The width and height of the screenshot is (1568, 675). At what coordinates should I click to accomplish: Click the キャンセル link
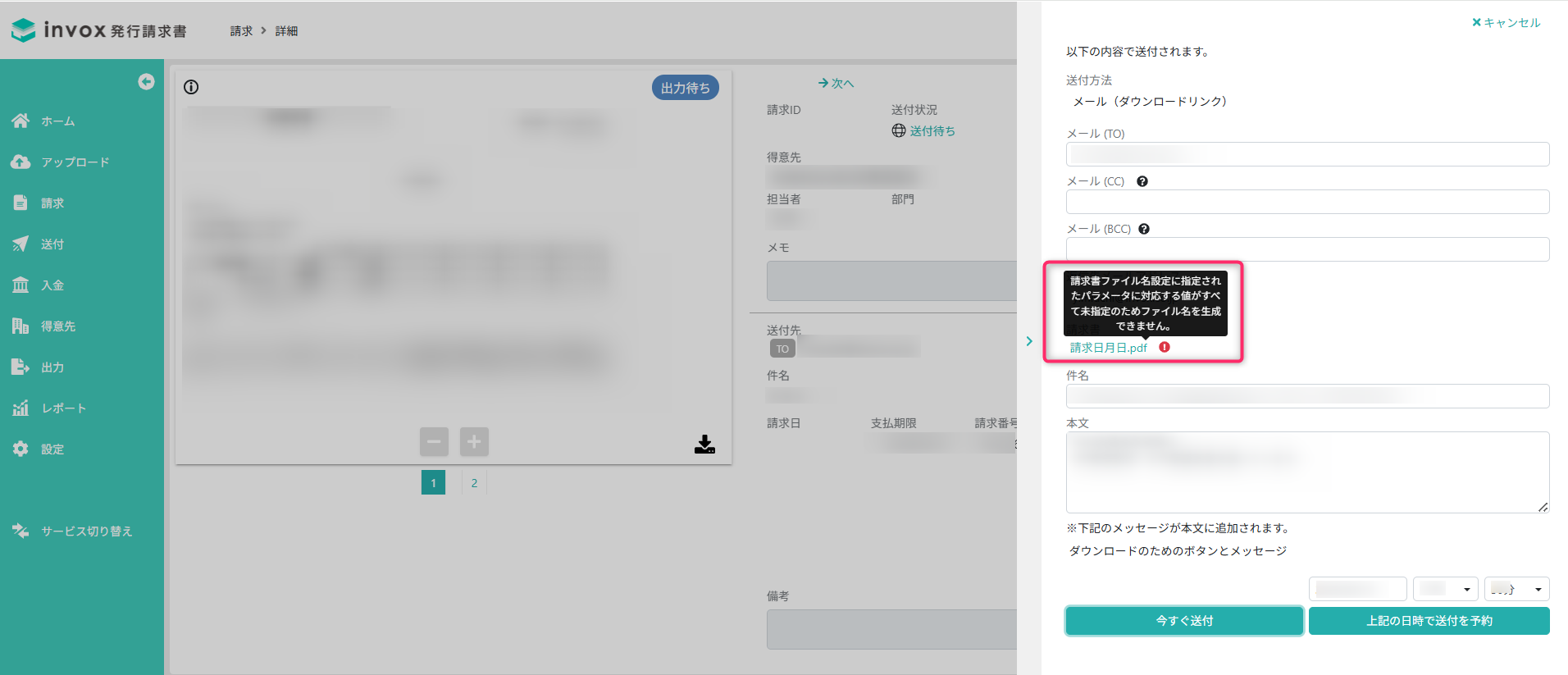pyautogui.click(x=1506, y=23)
